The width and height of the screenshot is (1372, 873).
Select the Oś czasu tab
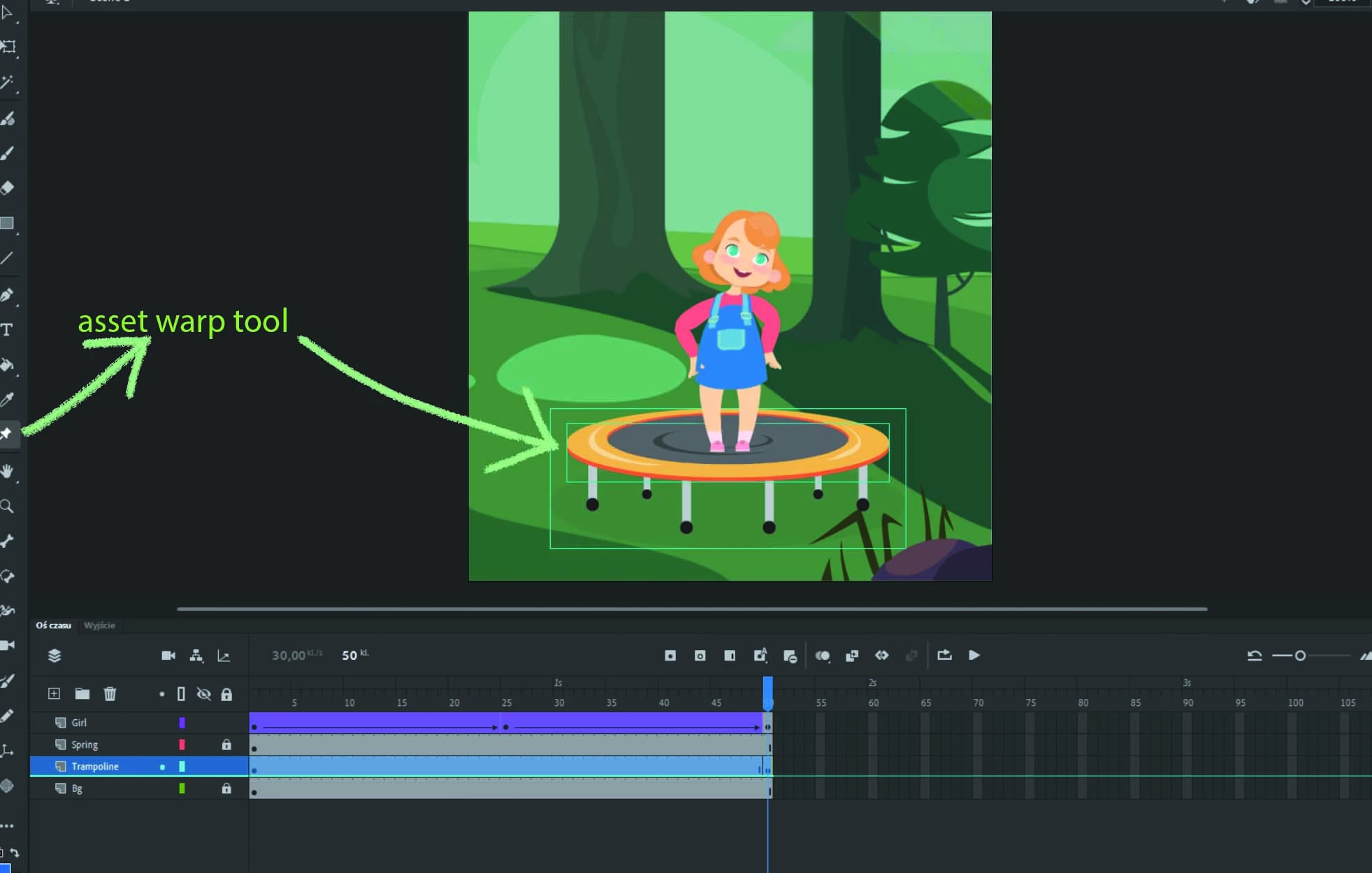(53, 626)
